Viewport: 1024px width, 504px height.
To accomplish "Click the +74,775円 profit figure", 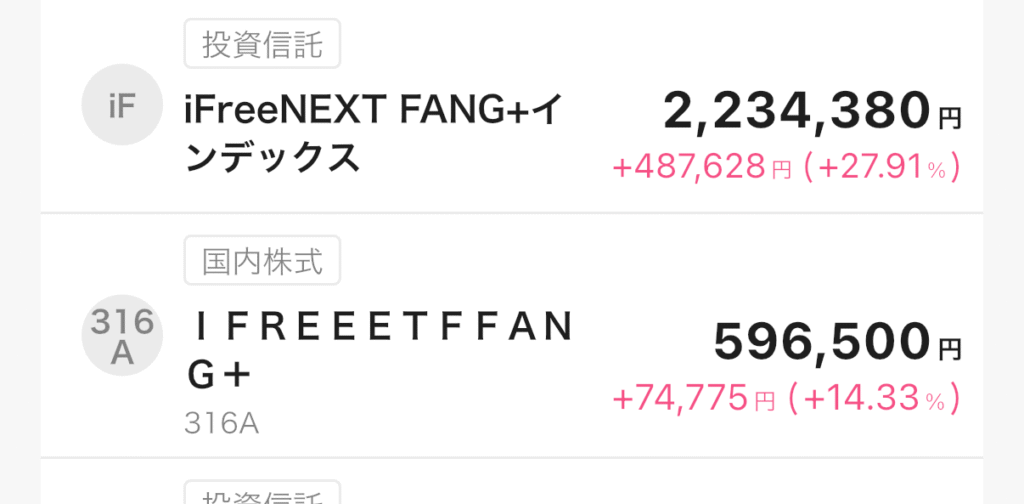I will [x=680, y=399].
